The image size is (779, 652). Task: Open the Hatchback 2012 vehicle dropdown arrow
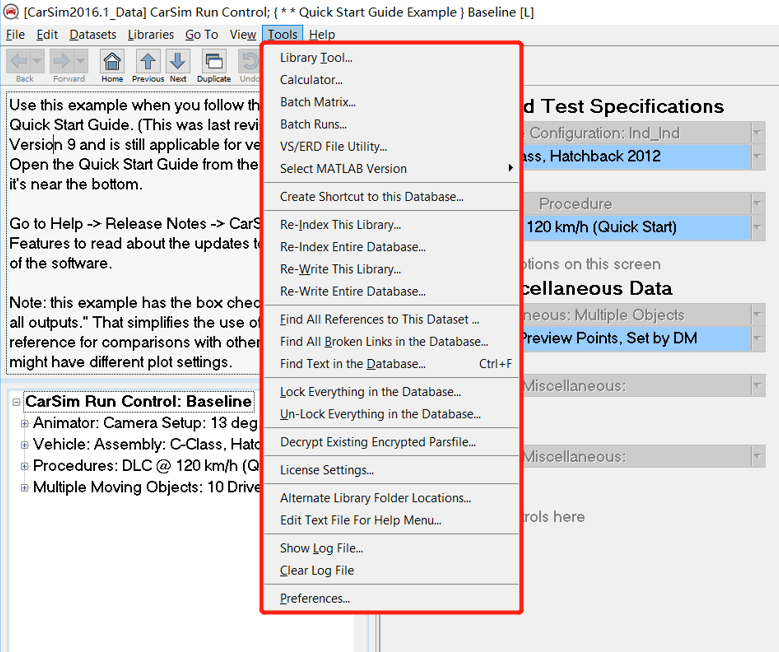pyautogui.click(x=758, y=157)
